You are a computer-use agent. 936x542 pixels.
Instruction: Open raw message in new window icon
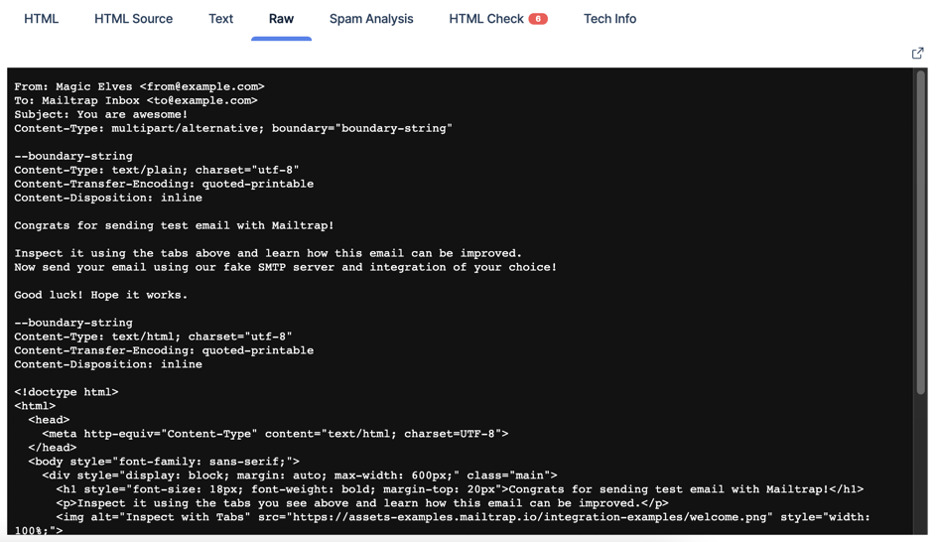click(x=917, y=54)
